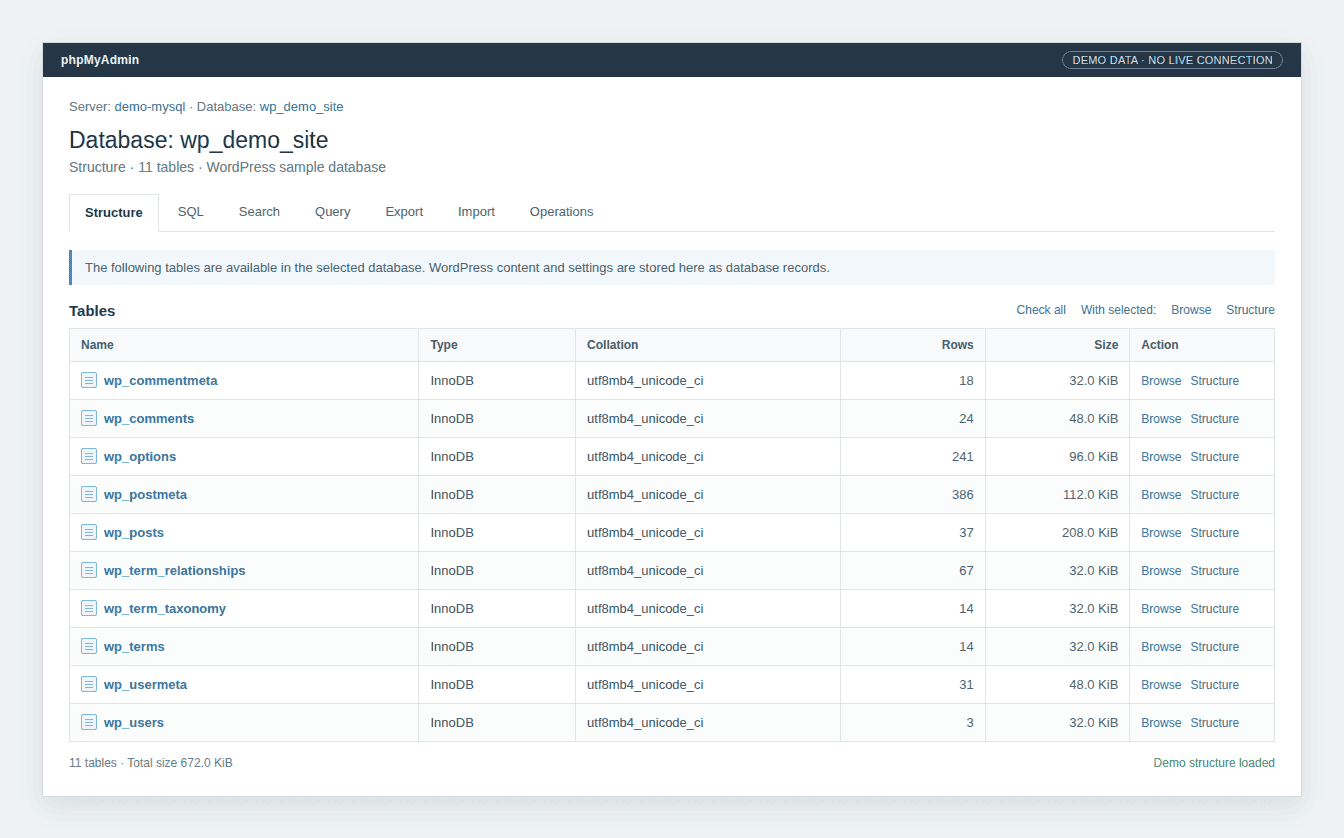1344x838 pixels.
Task: Click the table icon beside wp_terms
Action: click(89, 646)
